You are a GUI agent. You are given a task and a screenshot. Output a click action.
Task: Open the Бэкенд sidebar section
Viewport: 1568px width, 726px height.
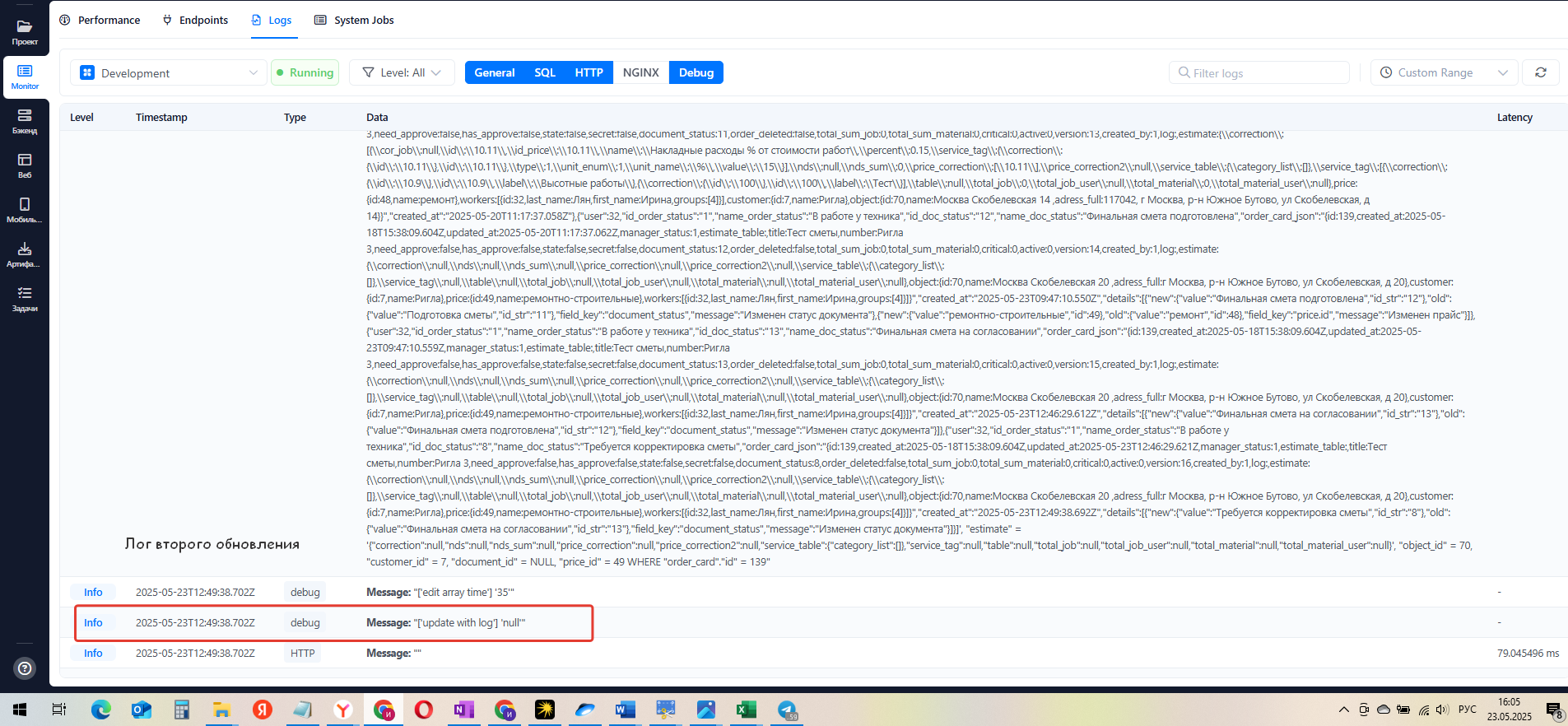click(x=25, y=121)
